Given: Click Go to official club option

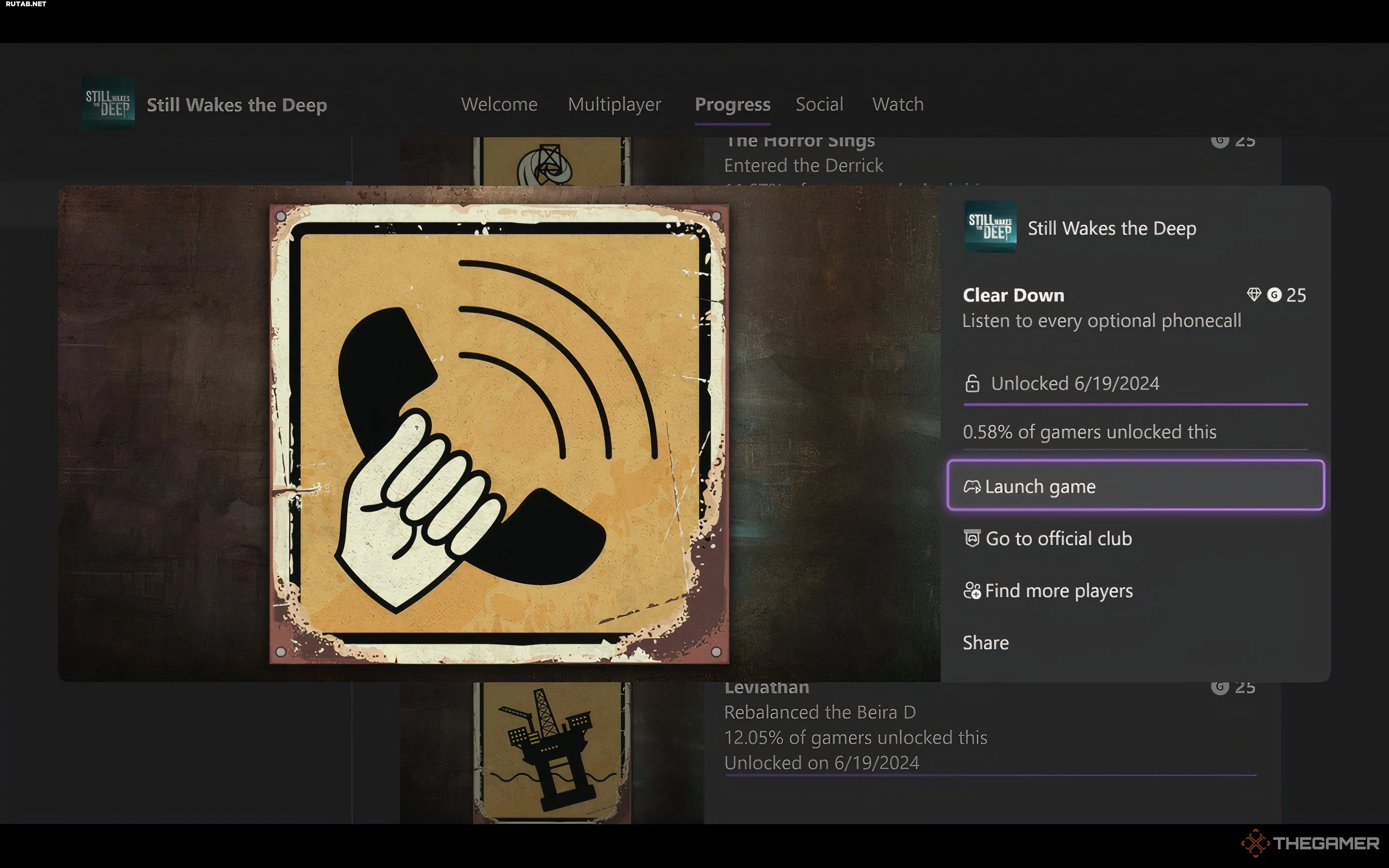Looking at the screenshot, I should [1058, 538].
